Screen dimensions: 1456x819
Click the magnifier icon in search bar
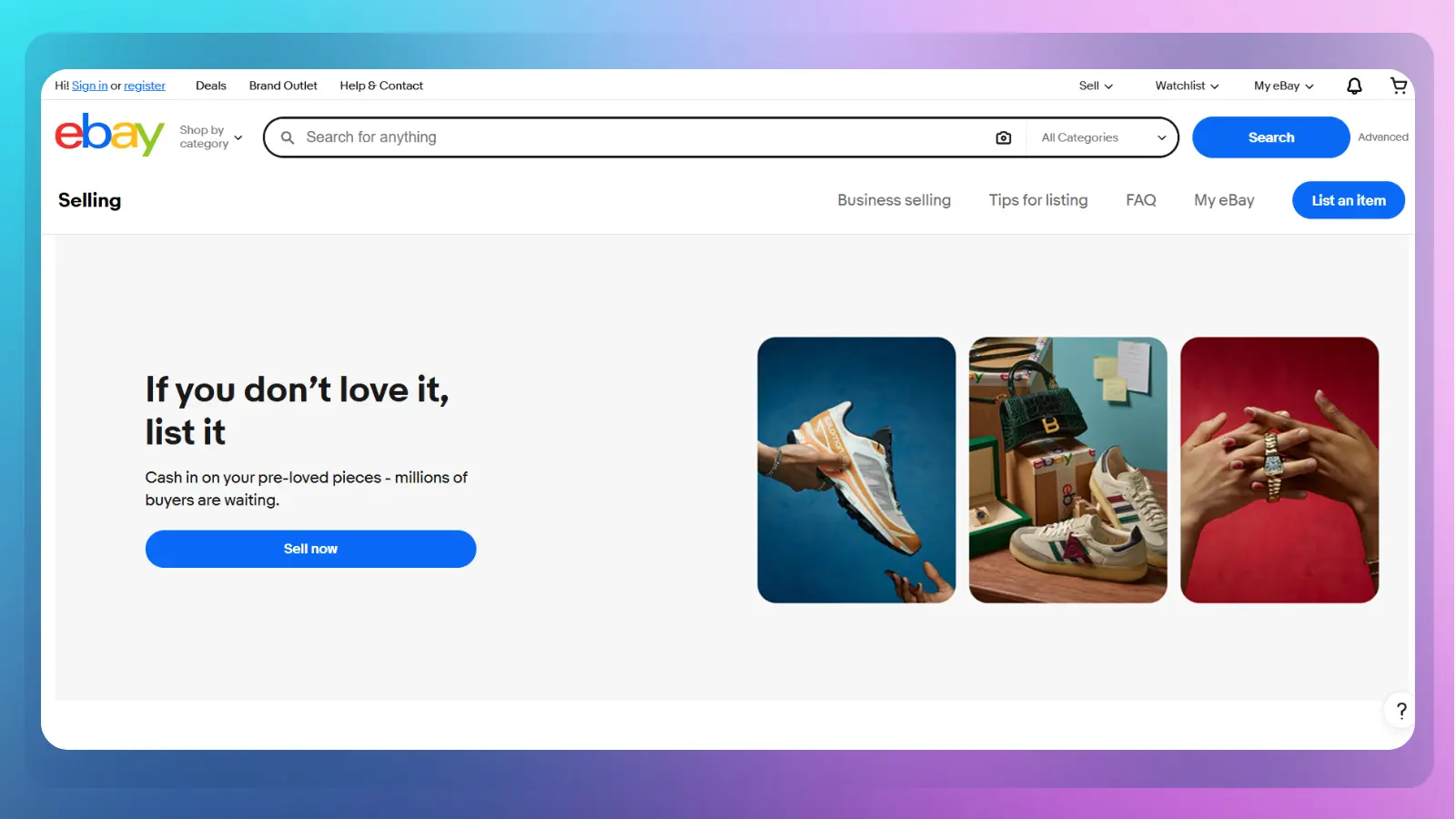288,137
